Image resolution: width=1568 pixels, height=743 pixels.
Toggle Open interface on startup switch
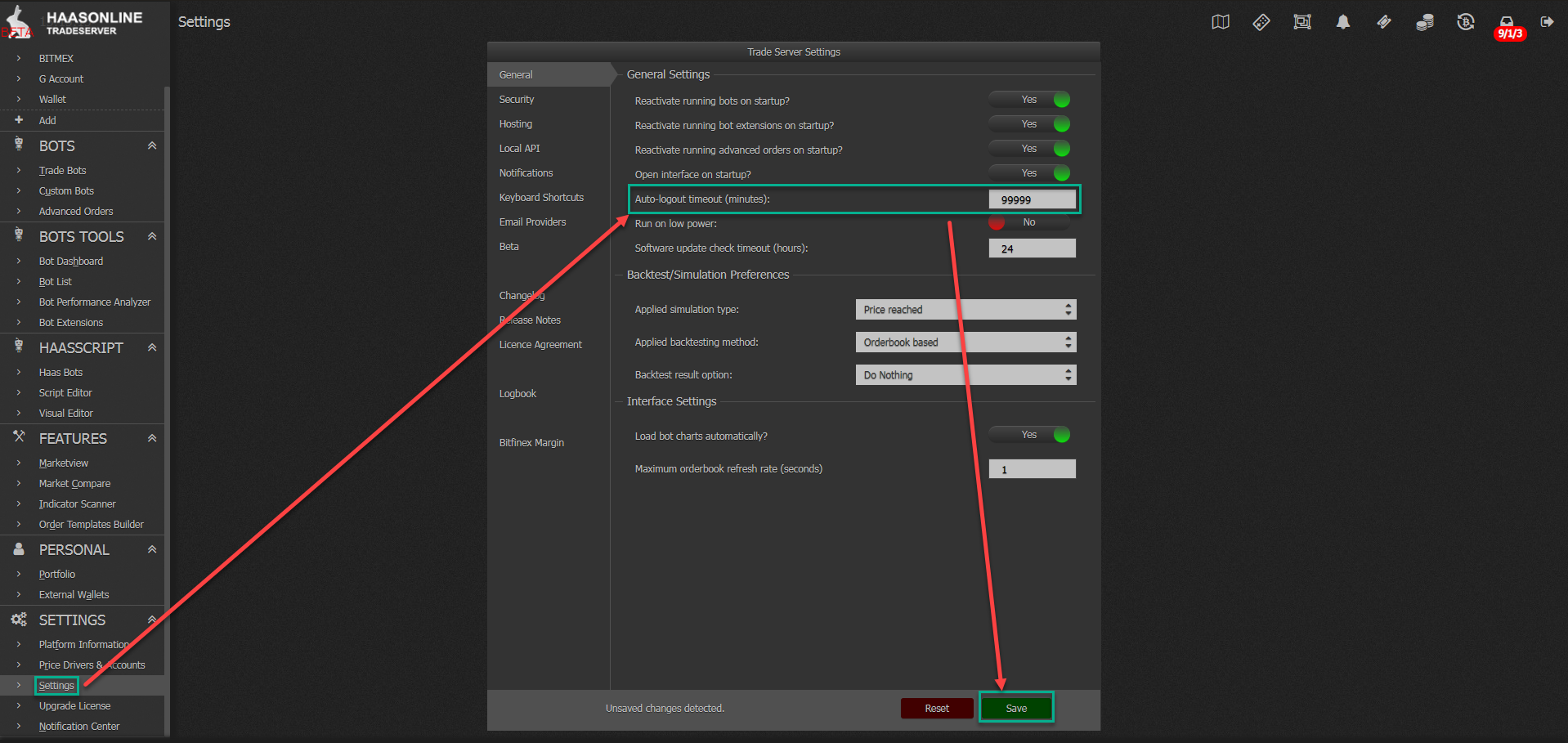1030,173
